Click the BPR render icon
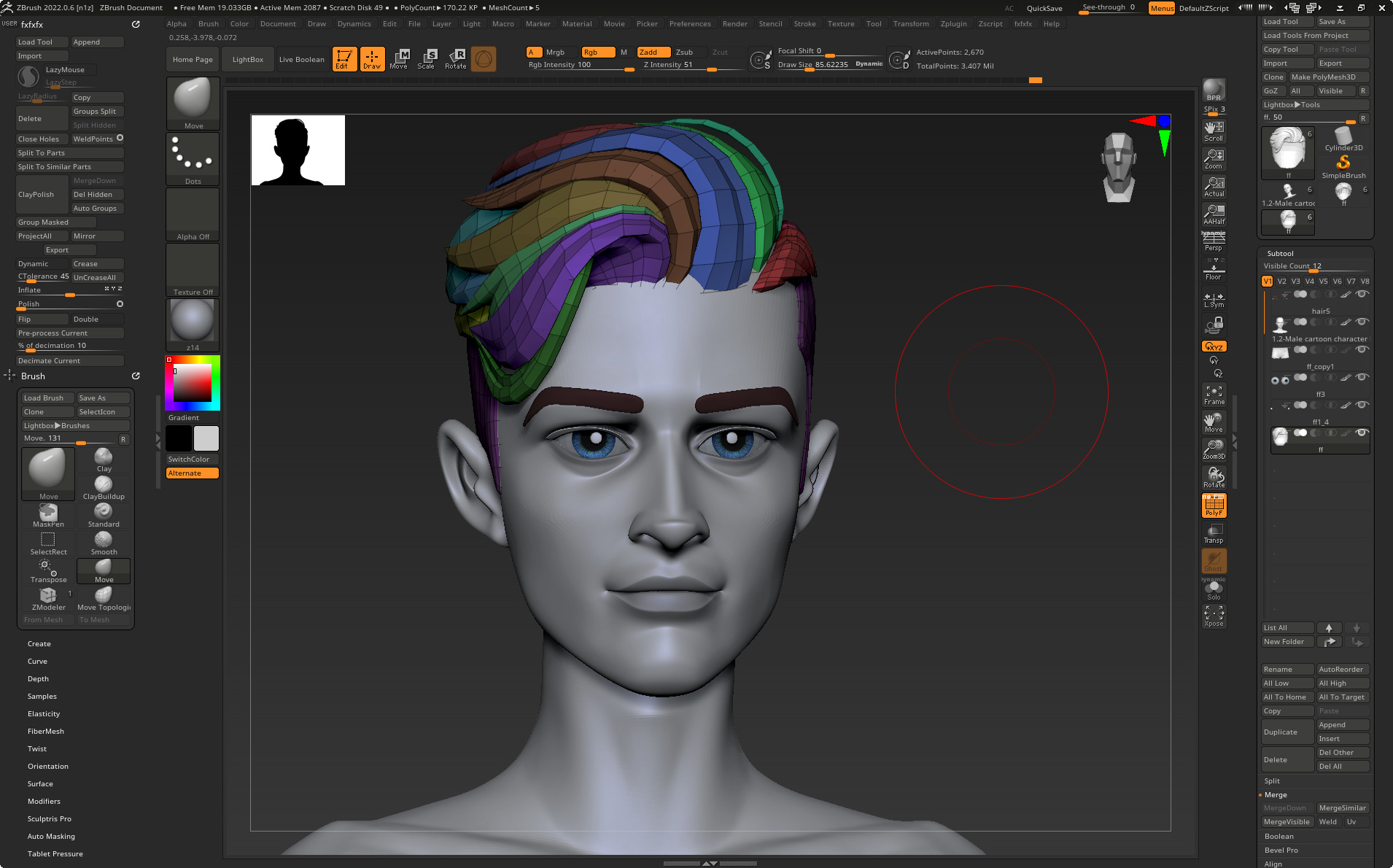 coord(1214,90)
